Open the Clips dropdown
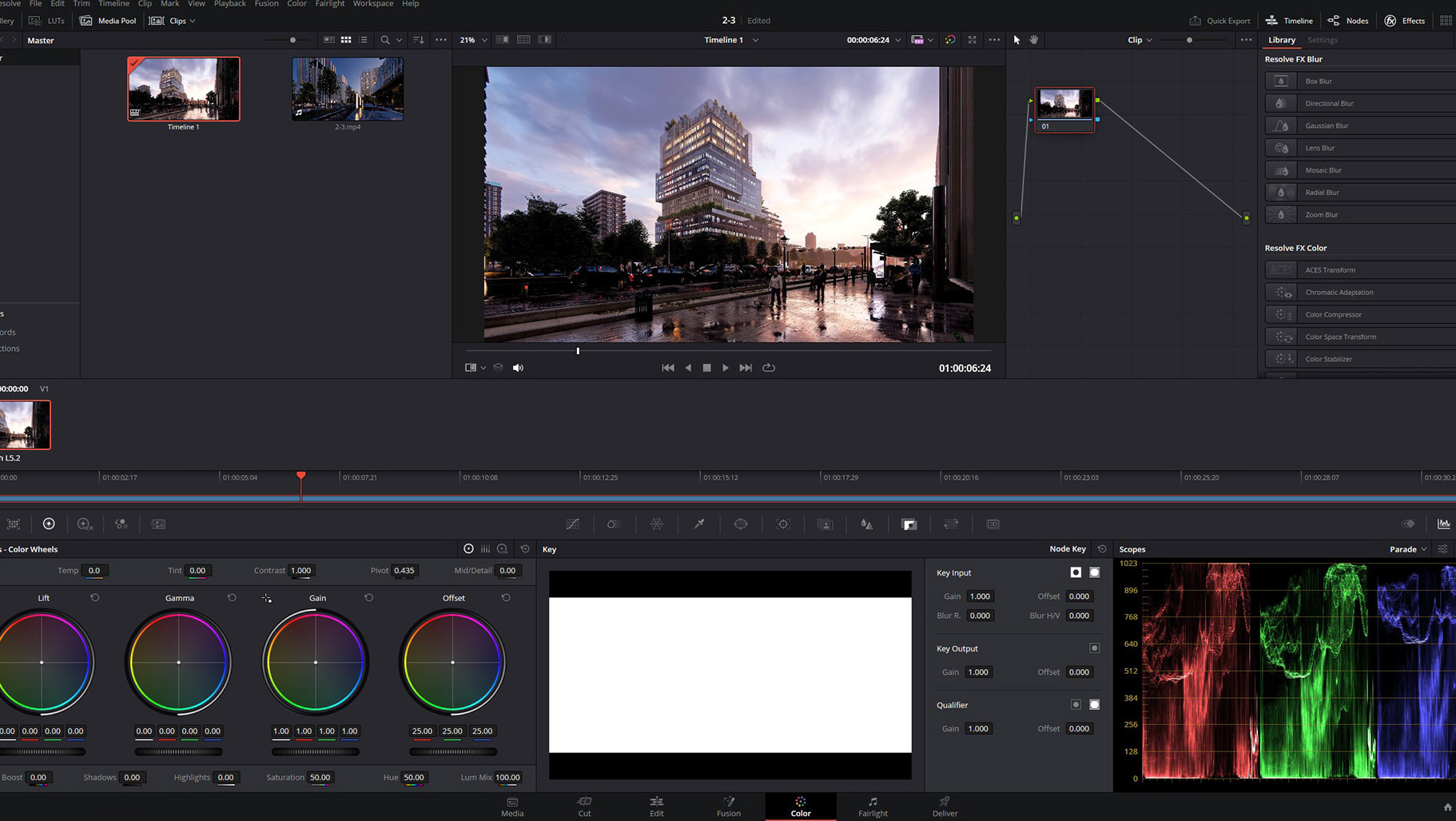Screen dimensions: 1456x821 (x=173, y=21)
